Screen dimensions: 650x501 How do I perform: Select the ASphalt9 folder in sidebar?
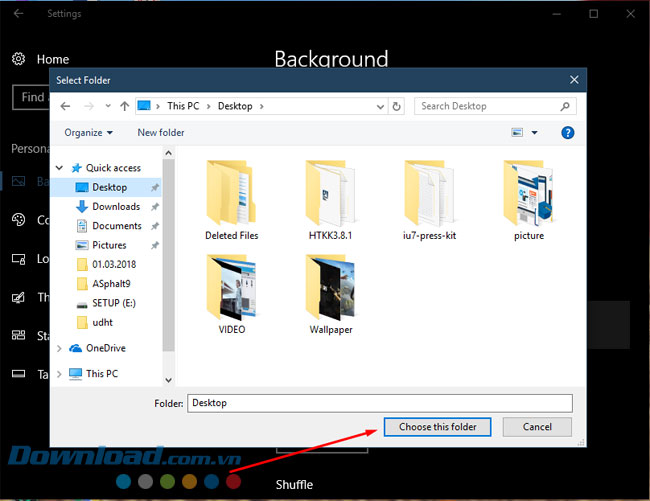click(x=111, y=284)
